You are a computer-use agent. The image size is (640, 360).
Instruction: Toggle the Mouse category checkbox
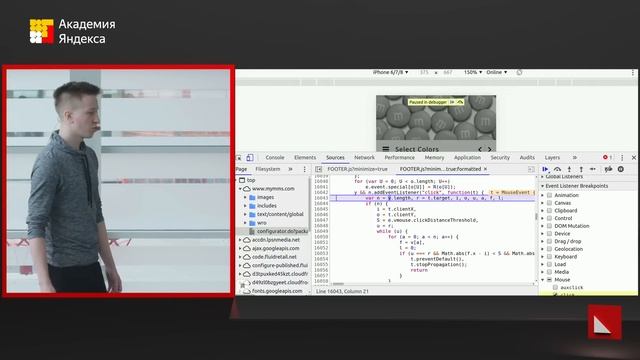(x=549, y=280)
